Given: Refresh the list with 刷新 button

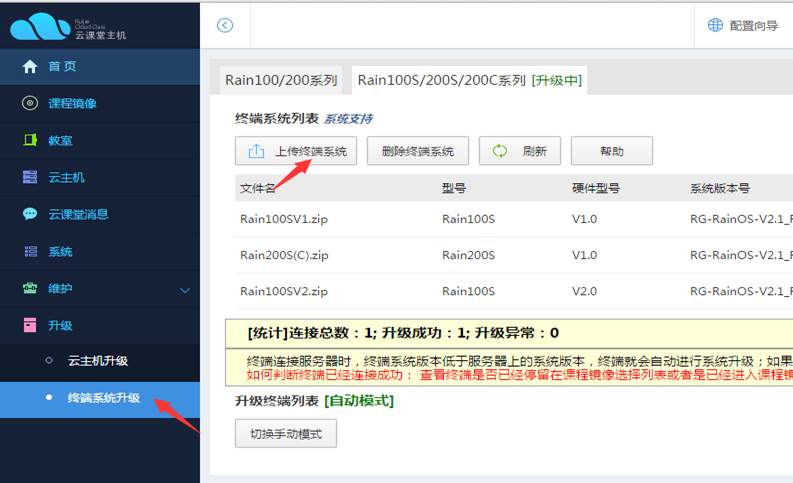Looking at the screenshot, I should pyautogui.click(x=520, y=152).
